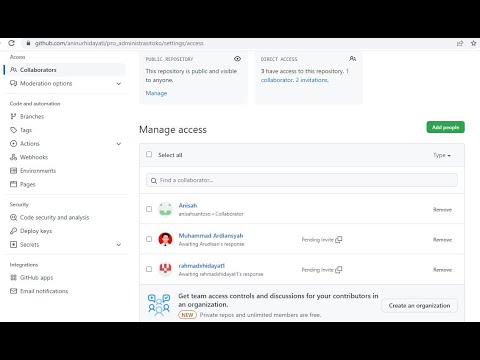The height and width of the screenshot is (360, 480).
Task: Click the Actions play icon
Action: pos(13,144)
